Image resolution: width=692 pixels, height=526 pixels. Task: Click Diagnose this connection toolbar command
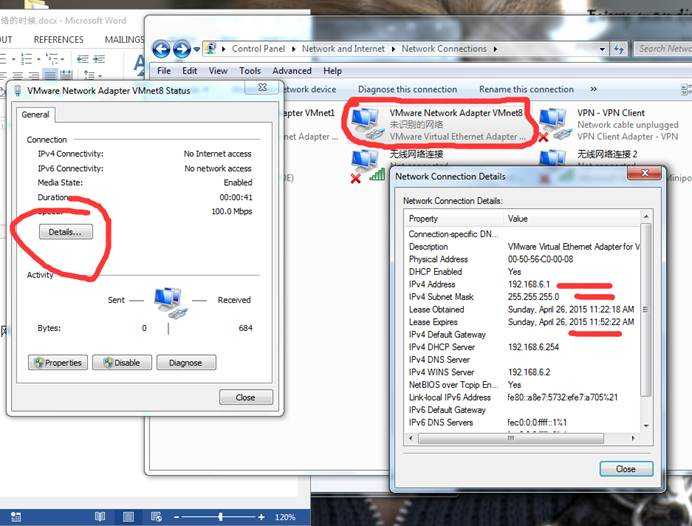[407, 89]
